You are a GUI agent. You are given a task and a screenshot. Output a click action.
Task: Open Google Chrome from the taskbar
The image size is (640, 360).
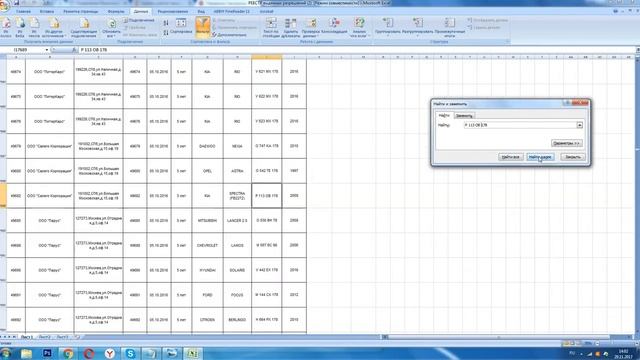(x=68, y=353)
